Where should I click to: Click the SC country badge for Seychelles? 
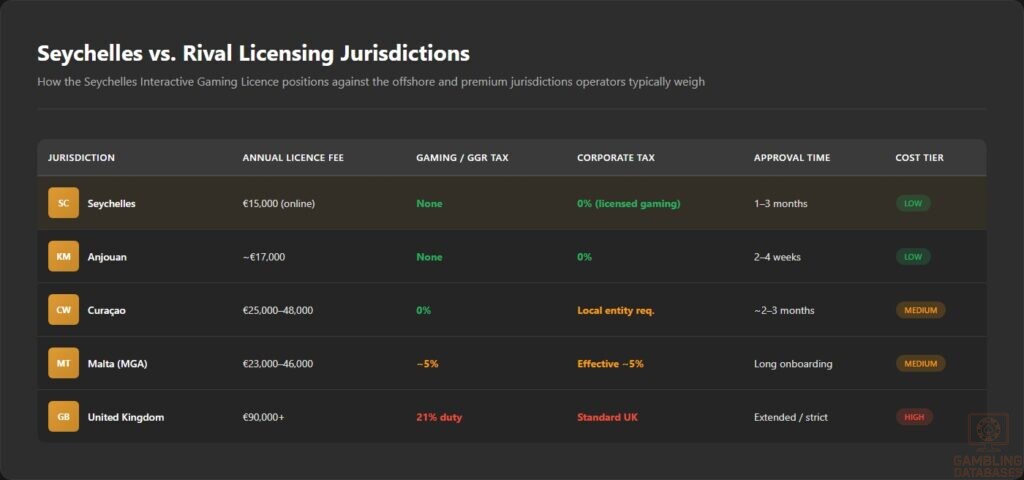pos(63,203)
